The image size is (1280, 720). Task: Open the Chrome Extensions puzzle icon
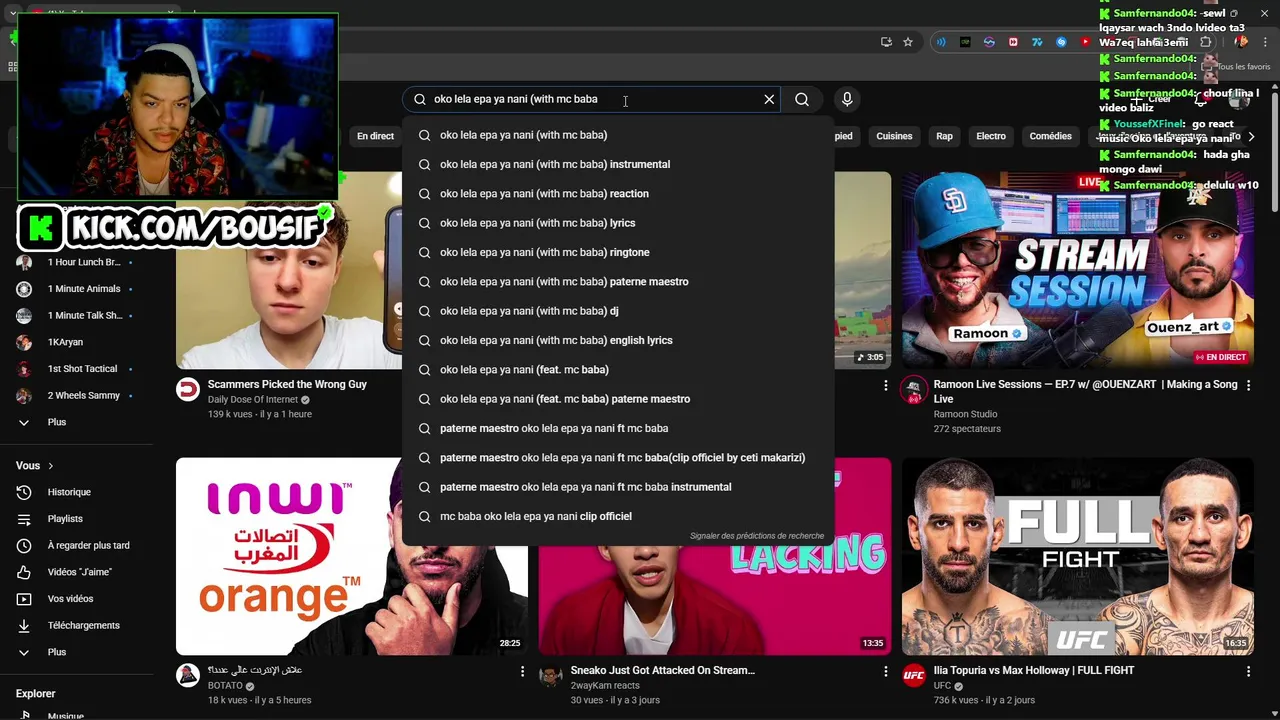(1205, 42)
